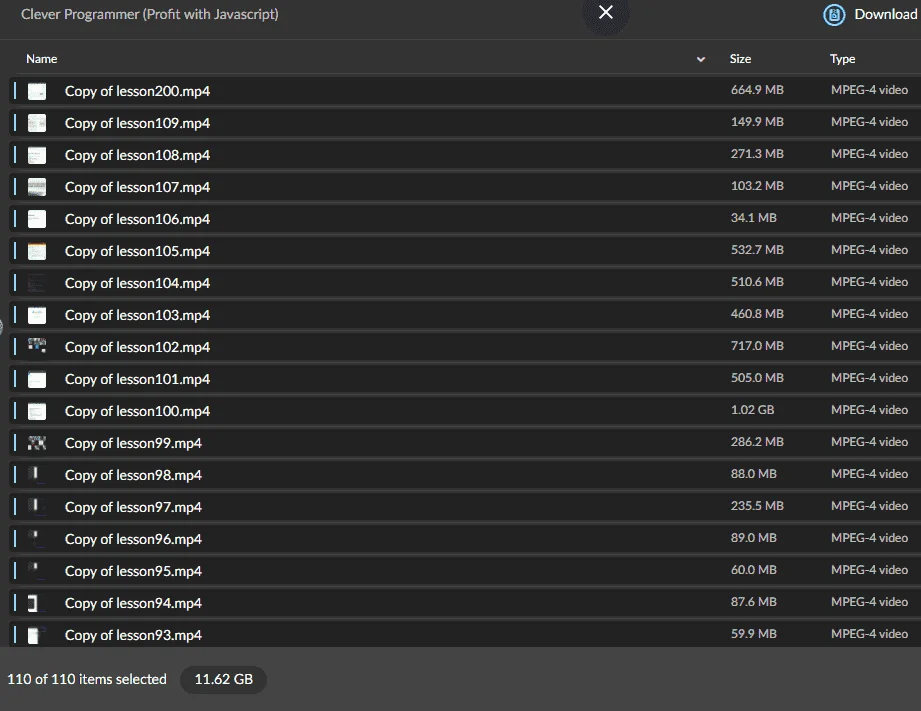
Task: Click the video icon for lesson101.mp4
Action: [37, 379]
